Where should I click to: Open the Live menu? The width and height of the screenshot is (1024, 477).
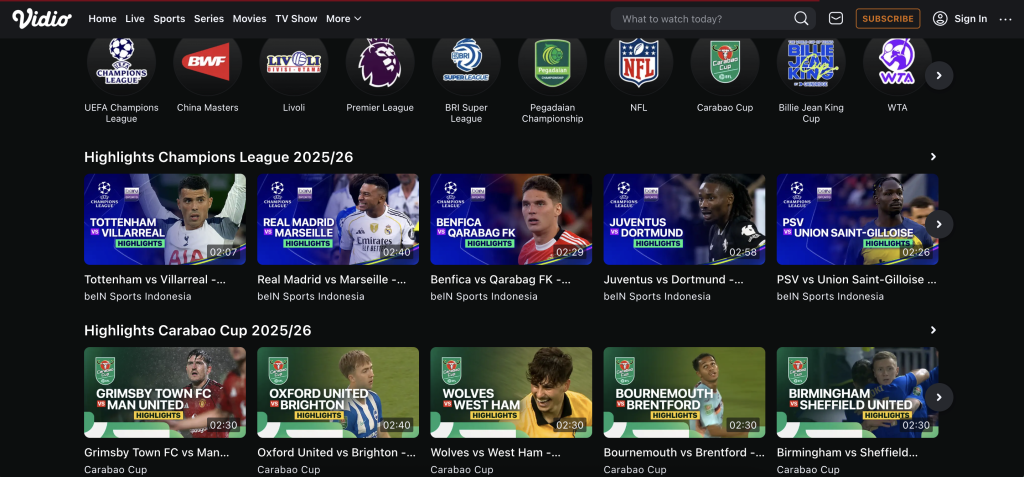[135, 19]
